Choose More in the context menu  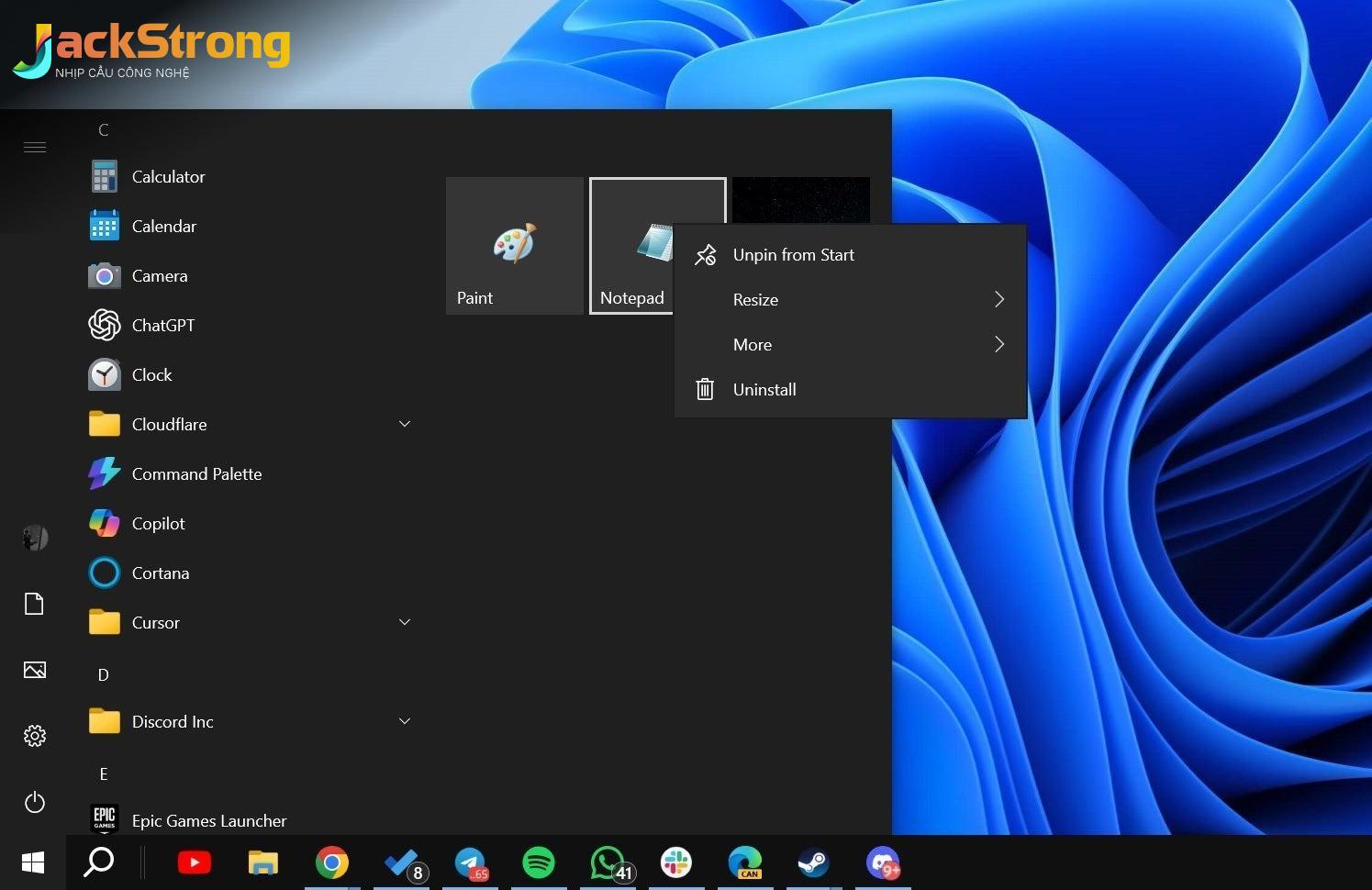[x=850, y=344]
